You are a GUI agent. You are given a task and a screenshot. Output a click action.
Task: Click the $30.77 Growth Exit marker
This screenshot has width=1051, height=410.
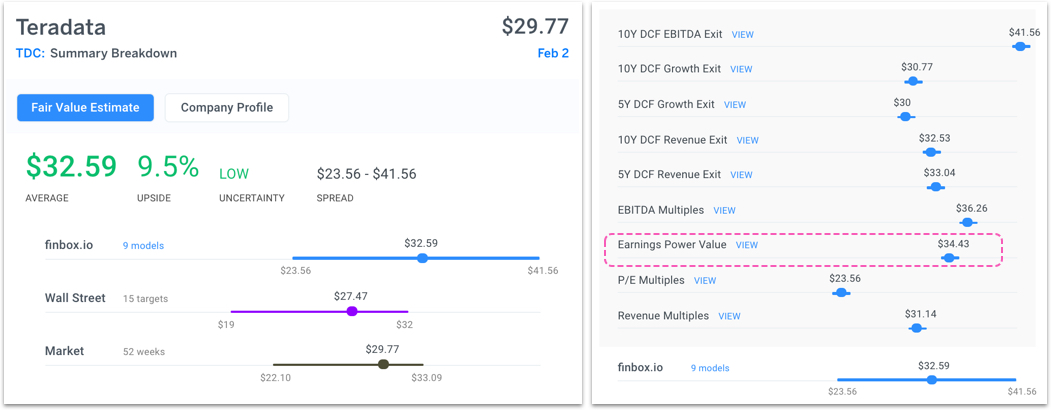pyautogui.click(x=913, y=81)
